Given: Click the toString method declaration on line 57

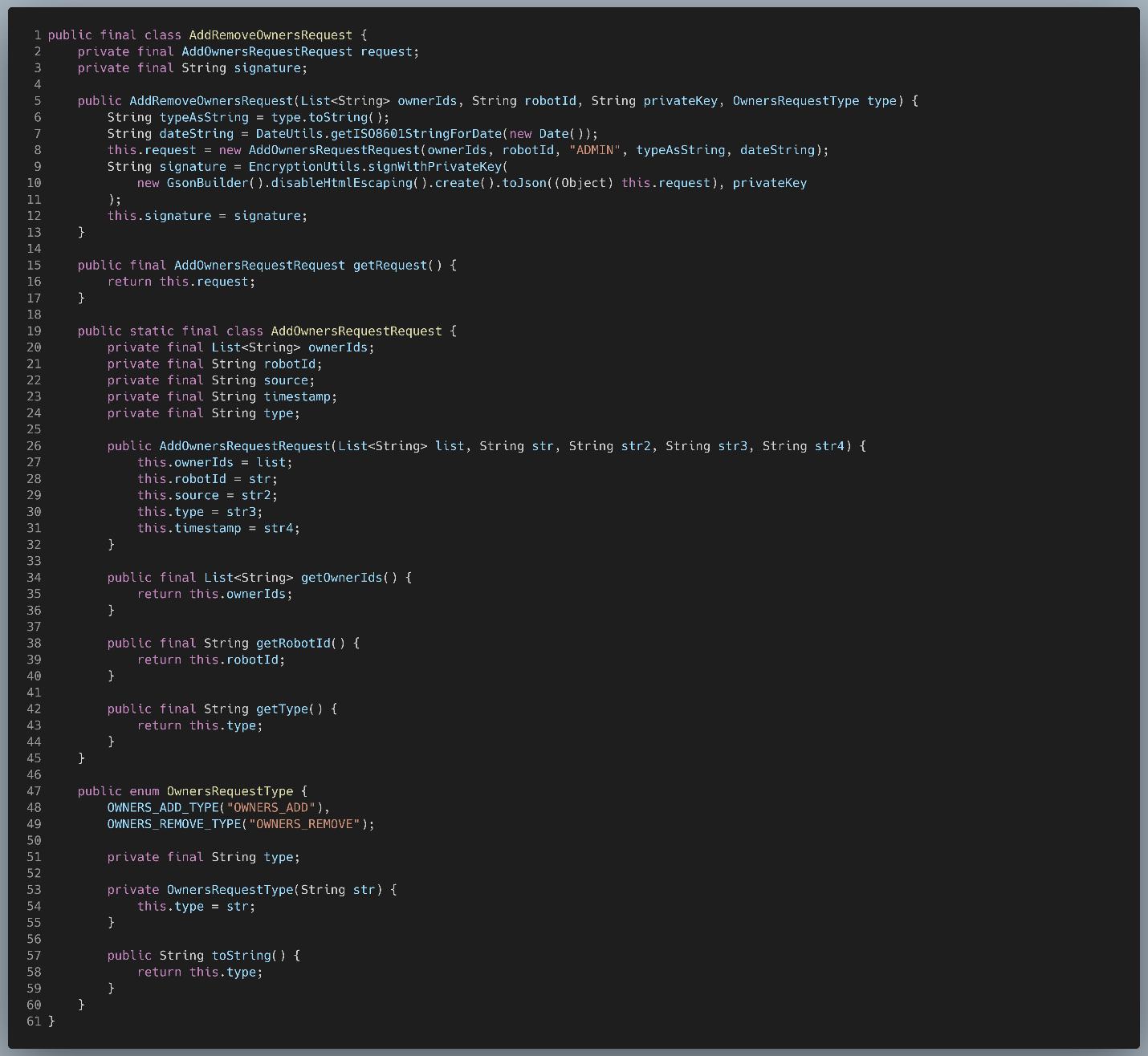Looking at the screenshot, I should coord(241,956).
